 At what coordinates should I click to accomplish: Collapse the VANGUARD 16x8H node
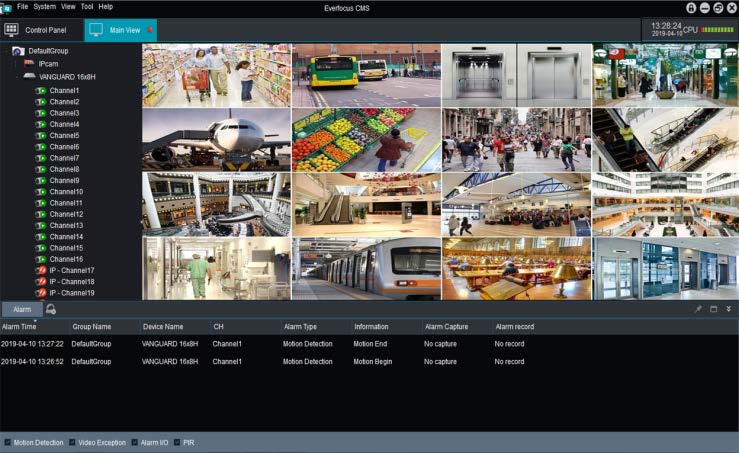click(x=17, y=77)
